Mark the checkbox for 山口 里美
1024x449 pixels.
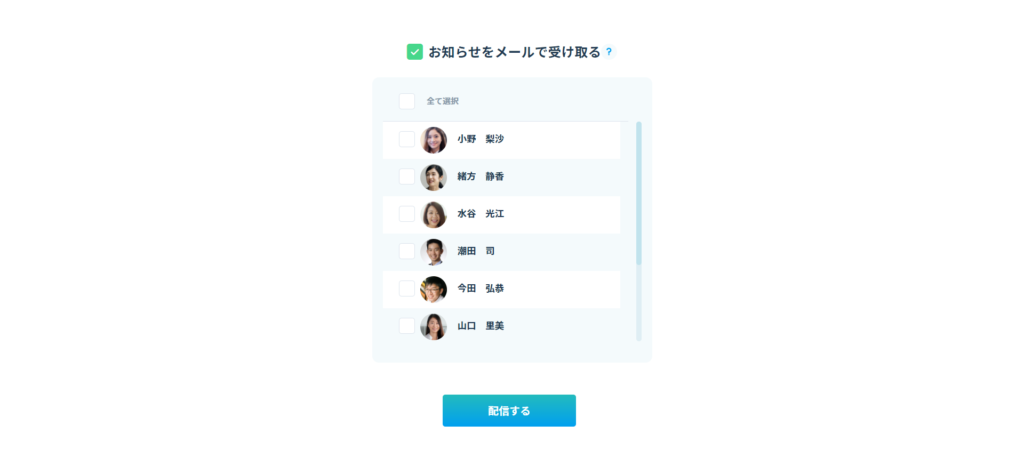(407, 326)
